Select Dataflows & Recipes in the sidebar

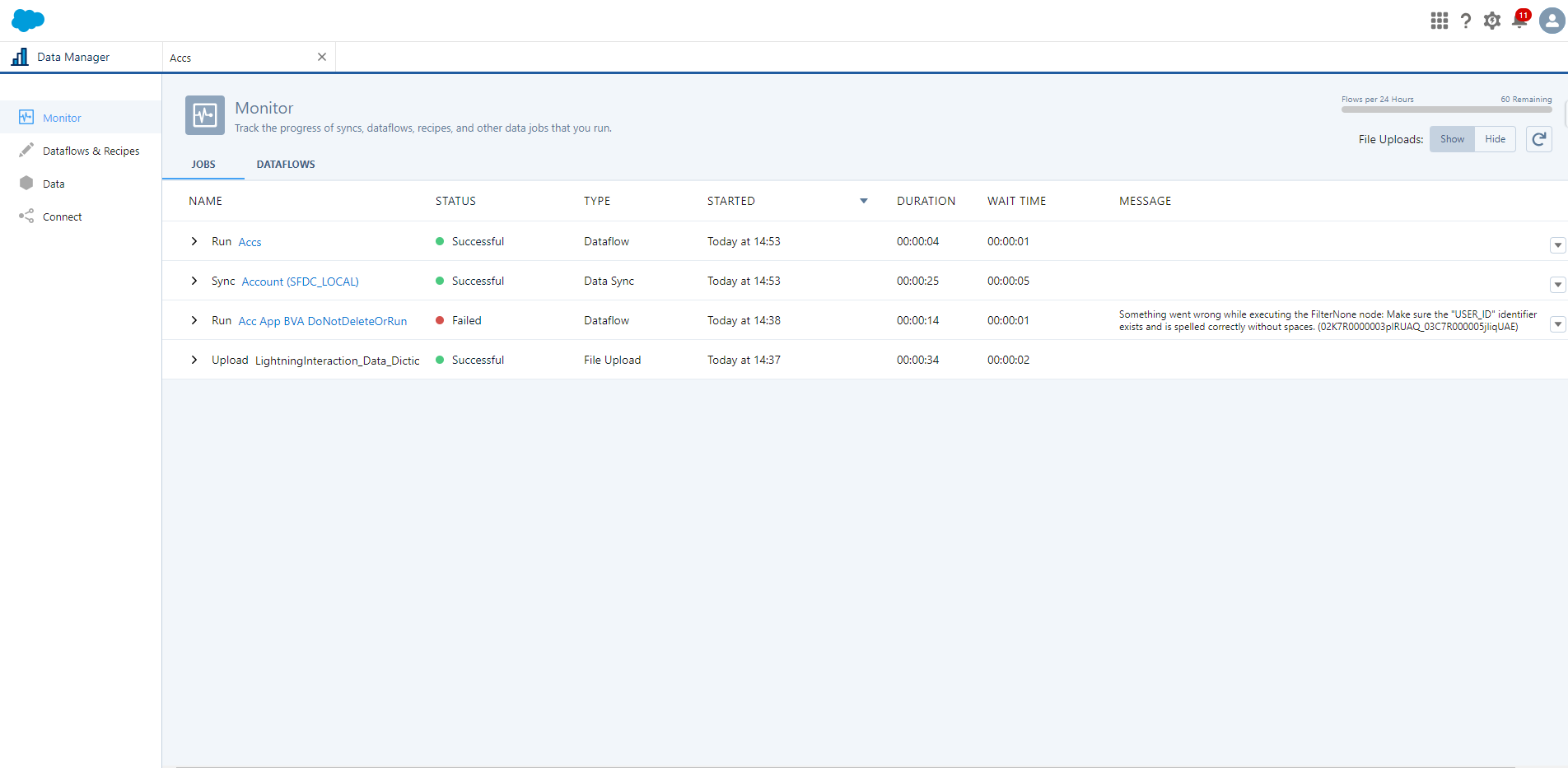(x=91, y=151)
